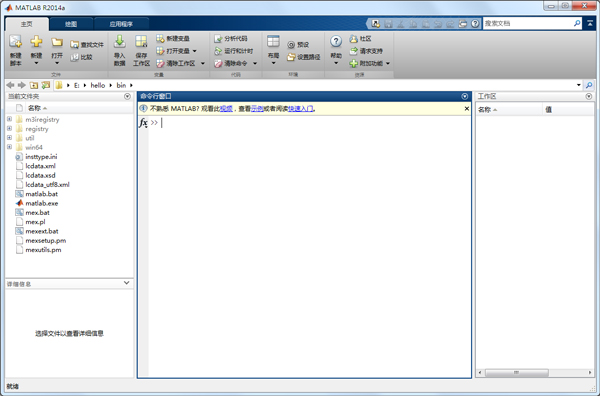Click the hello path segment
Screen dimensions: 600x396
98,85
